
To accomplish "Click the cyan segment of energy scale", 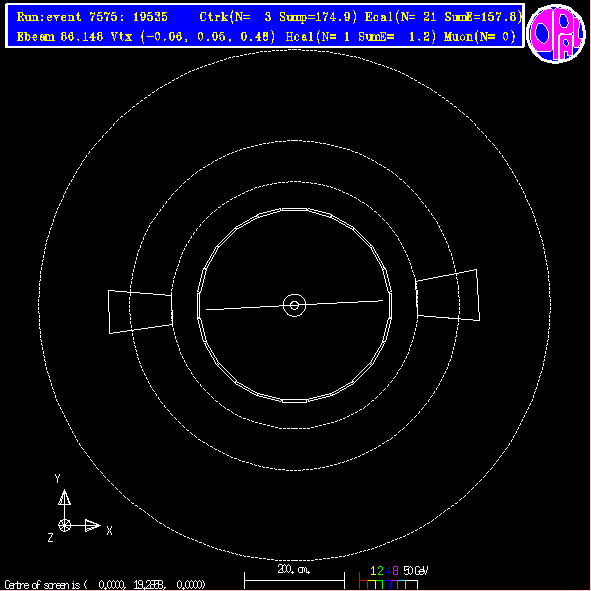I will pyautogui.click(x=402, y=584).
